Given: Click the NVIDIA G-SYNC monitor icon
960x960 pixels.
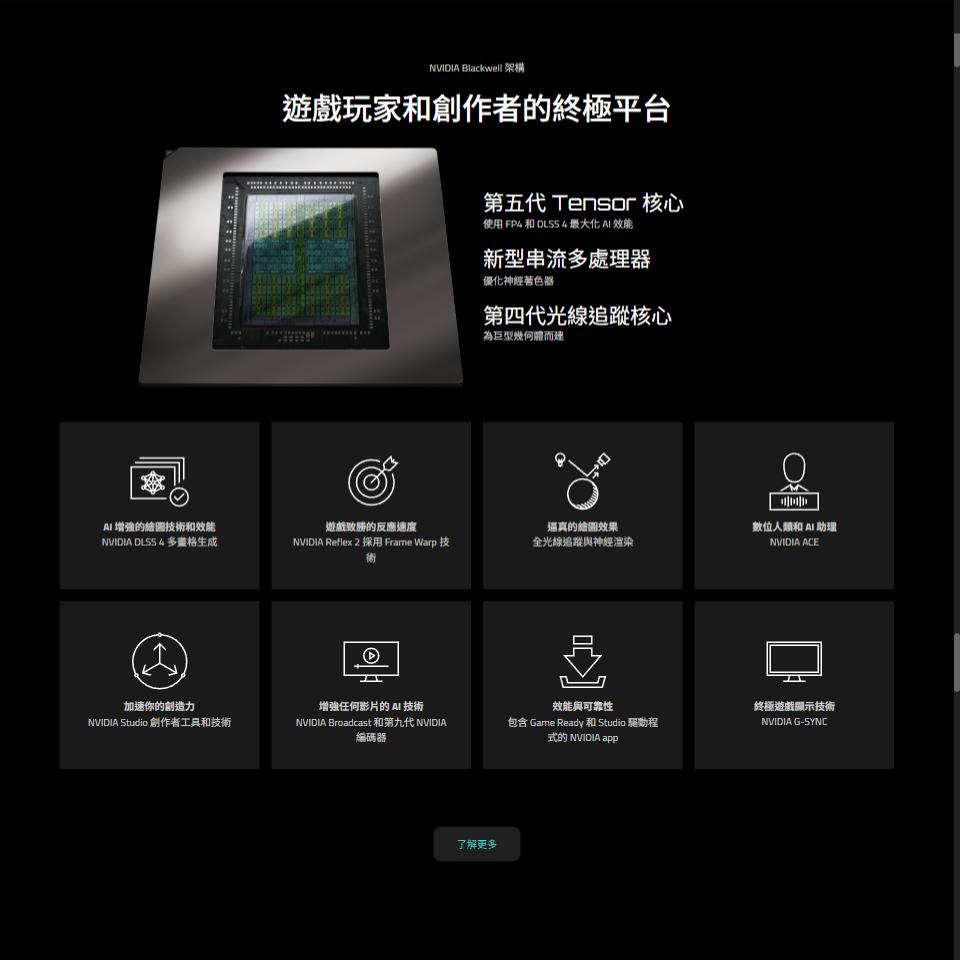Looking at the screenshot, I should pos(793,660).
